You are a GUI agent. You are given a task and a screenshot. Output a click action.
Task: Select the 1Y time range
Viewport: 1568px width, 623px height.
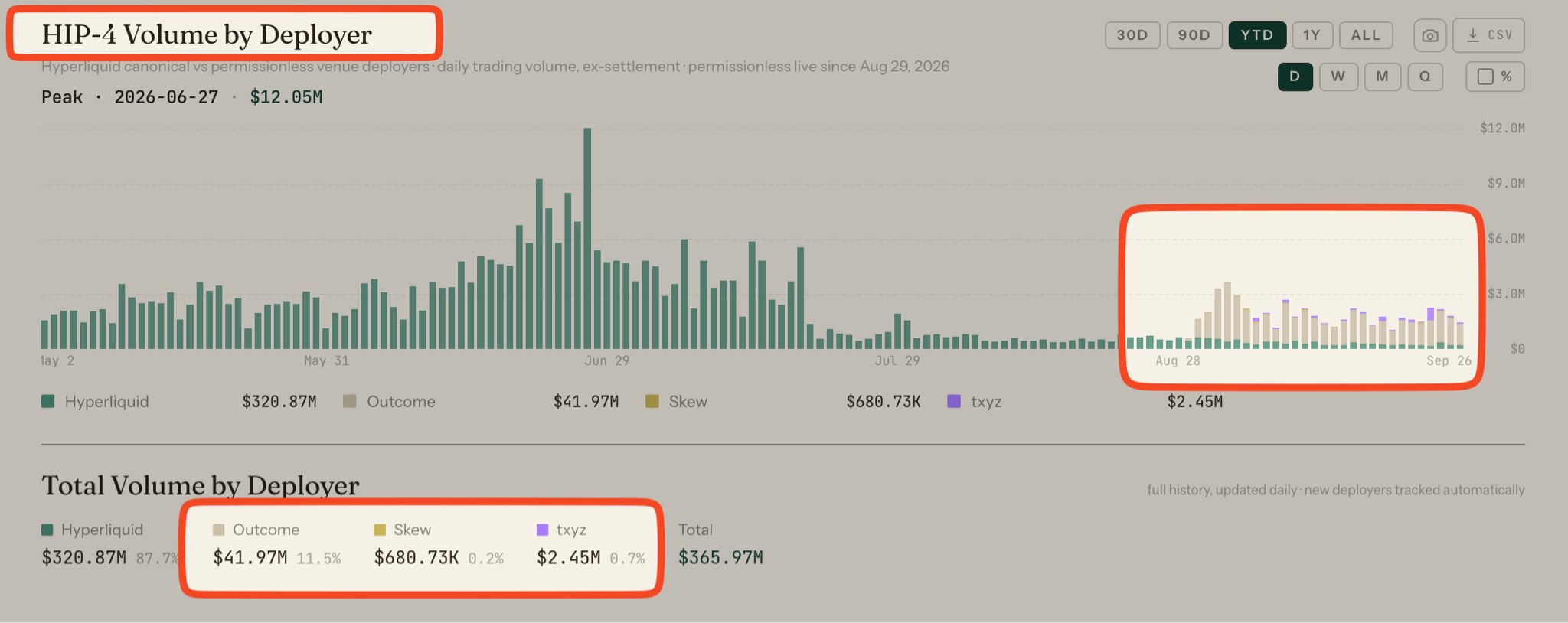click(1312, 35)
